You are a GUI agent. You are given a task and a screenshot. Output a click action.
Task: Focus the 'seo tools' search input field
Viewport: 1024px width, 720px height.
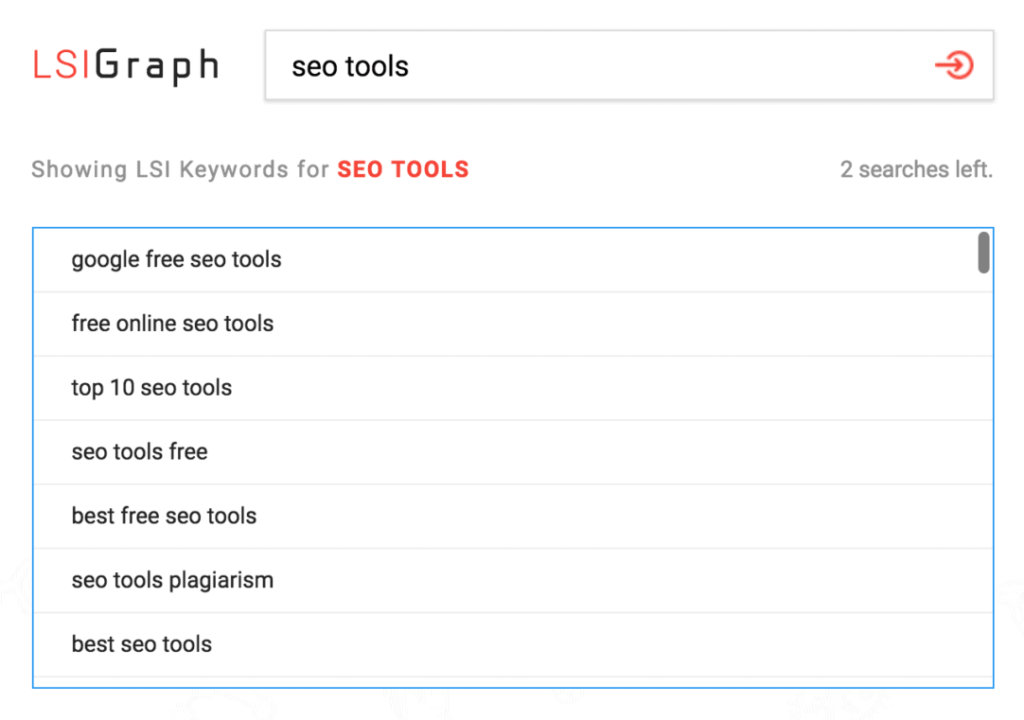(629, 65)
